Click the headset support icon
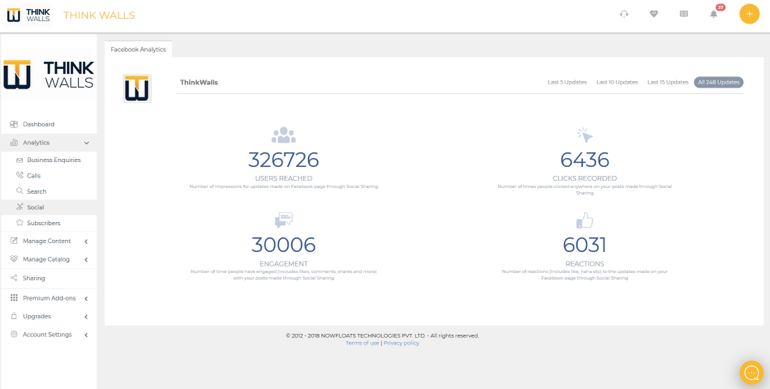 click(624, 14)
